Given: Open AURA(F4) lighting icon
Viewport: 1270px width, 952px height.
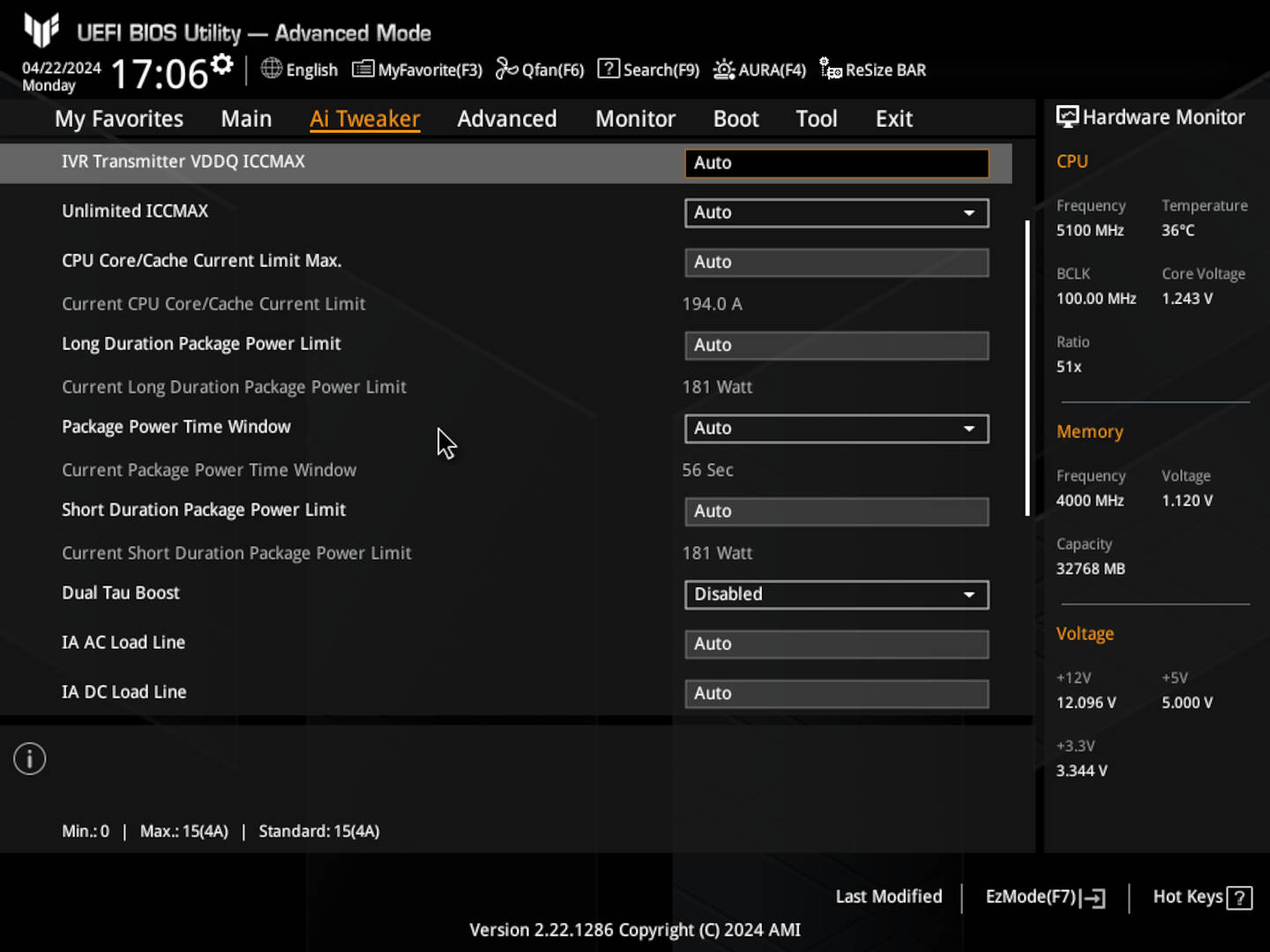Looking at the screenshot, I should [724, 69].
